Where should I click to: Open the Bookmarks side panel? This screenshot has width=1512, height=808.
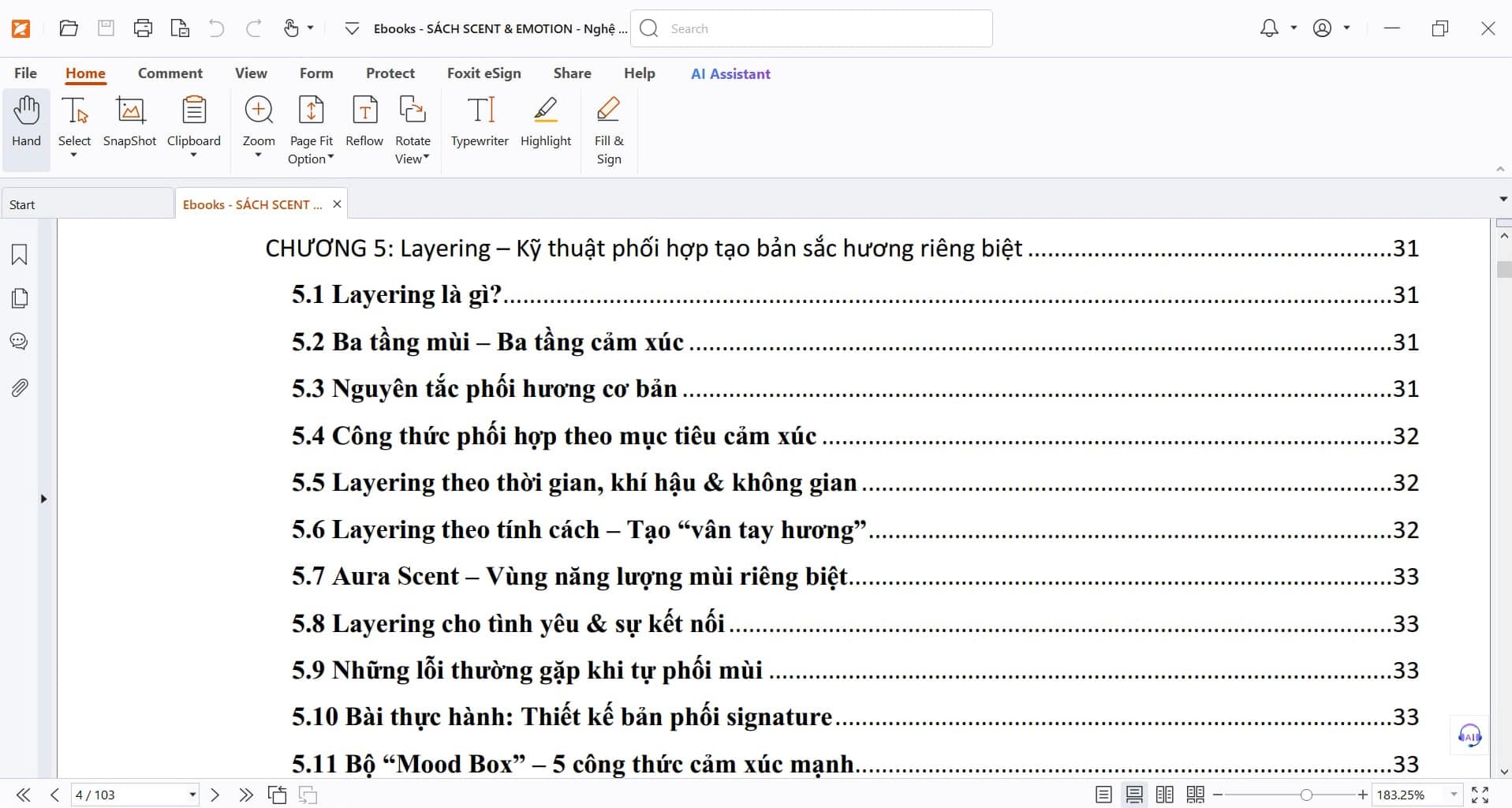pyautogui.click(x=20, y=254)
